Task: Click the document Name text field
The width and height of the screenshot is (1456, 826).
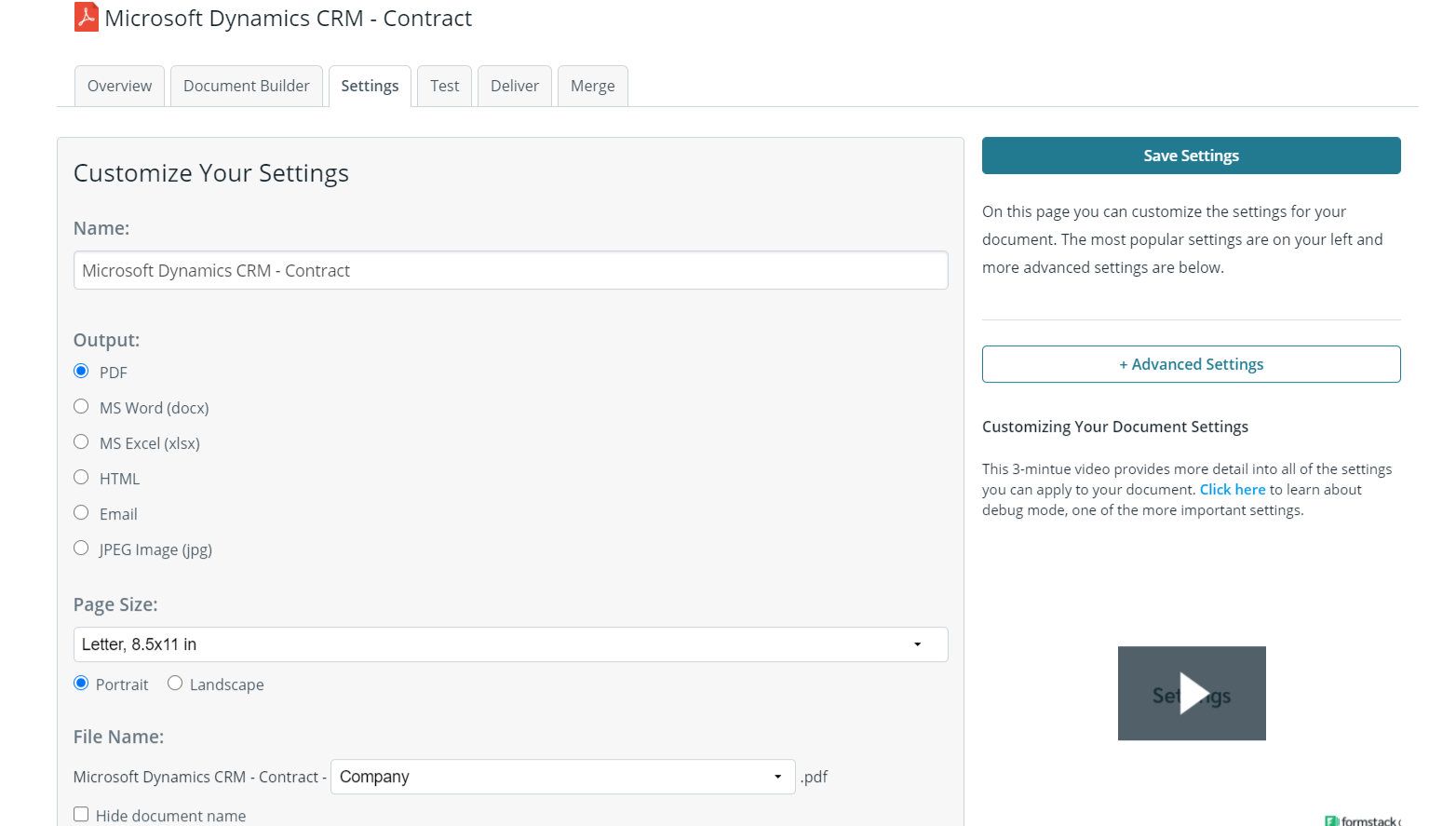Action: click(x=510, y=270)
